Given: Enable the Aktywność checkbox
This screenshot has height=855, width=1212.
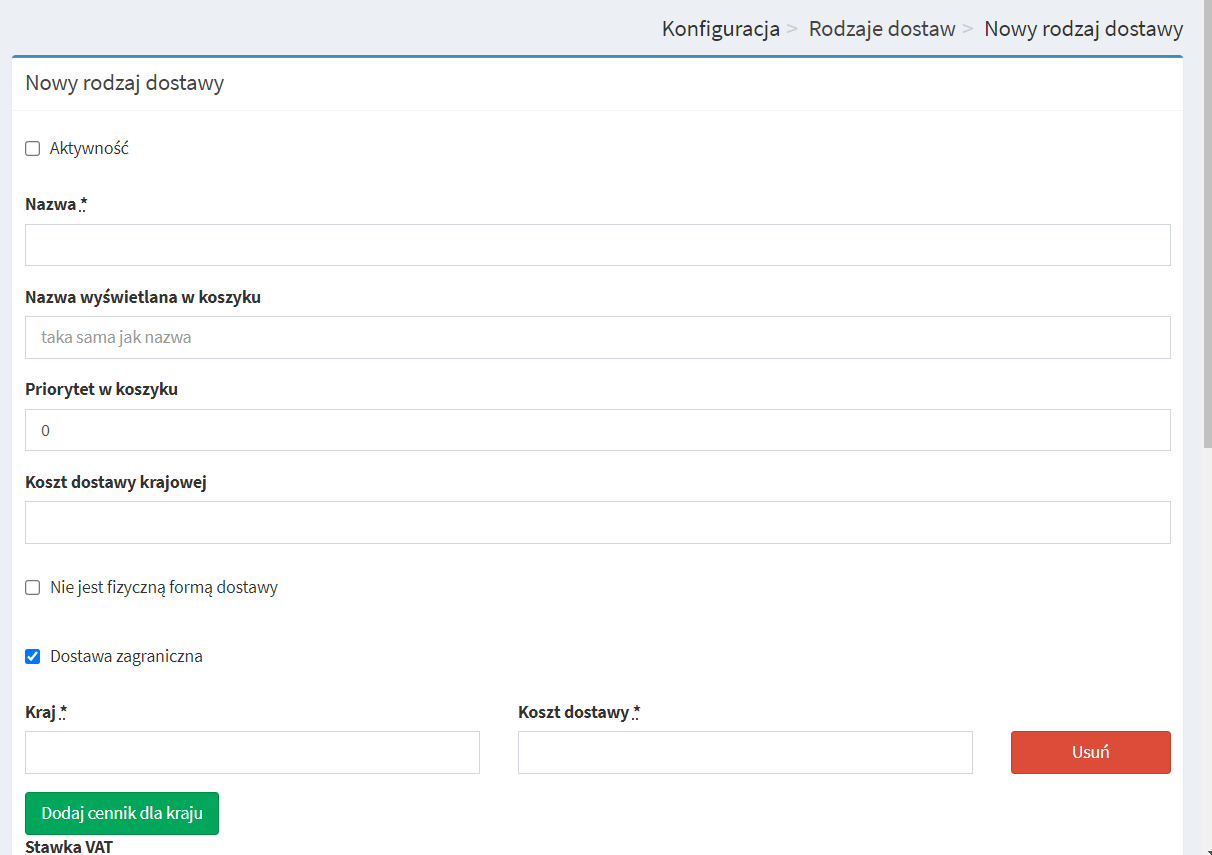Looking at the screenshot, I should click(32, 149).
